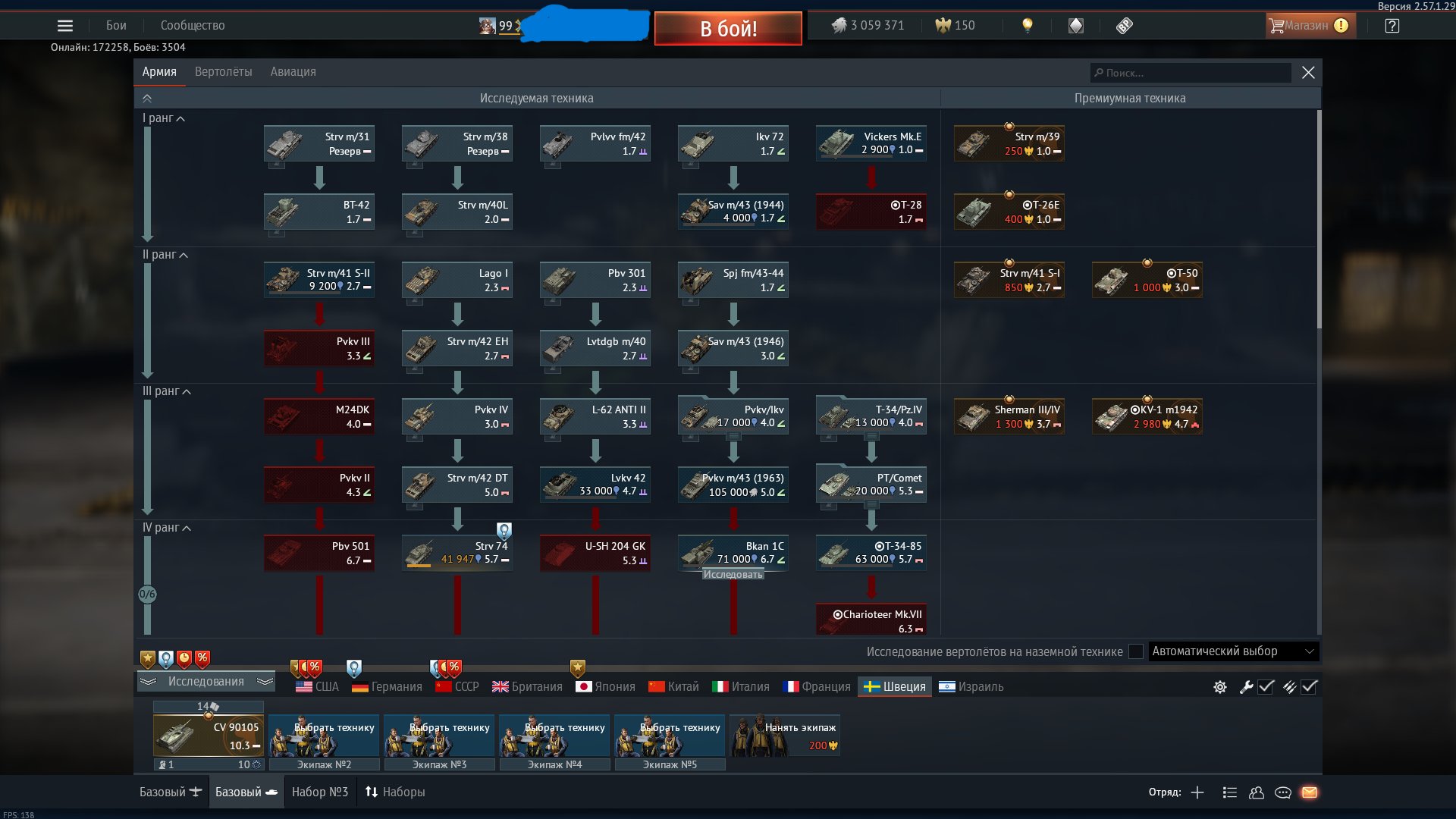The image size is (1456, 819).
Task: Click the red В бой! button
Action: click(728, 29)
